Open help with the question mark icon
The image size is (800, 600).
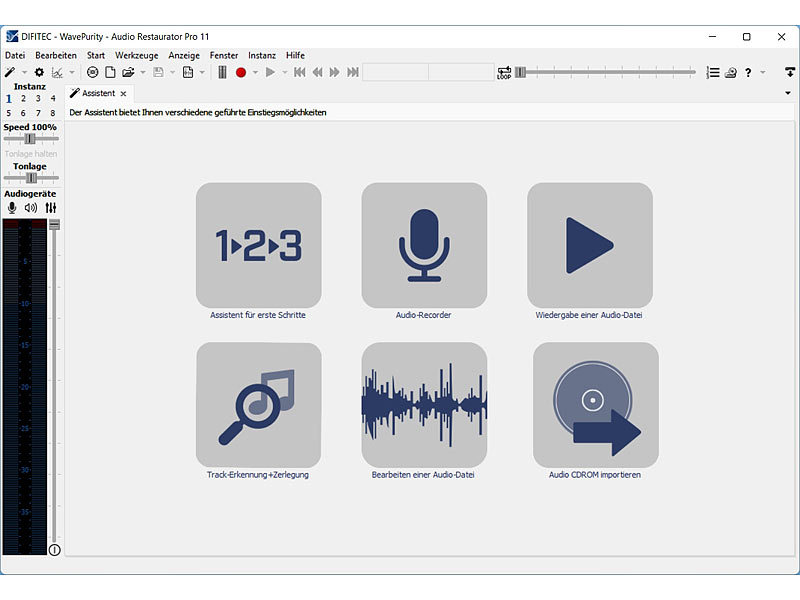[748, 72]
